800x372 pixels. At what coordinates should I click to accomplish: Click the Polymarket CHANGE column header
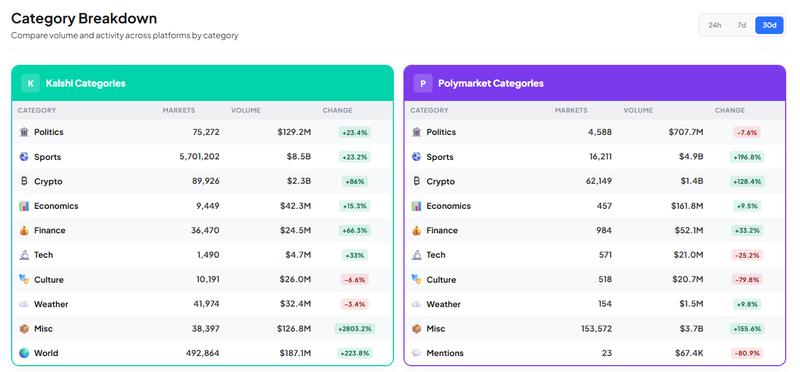pyautogui.click(x=730, y=110)
